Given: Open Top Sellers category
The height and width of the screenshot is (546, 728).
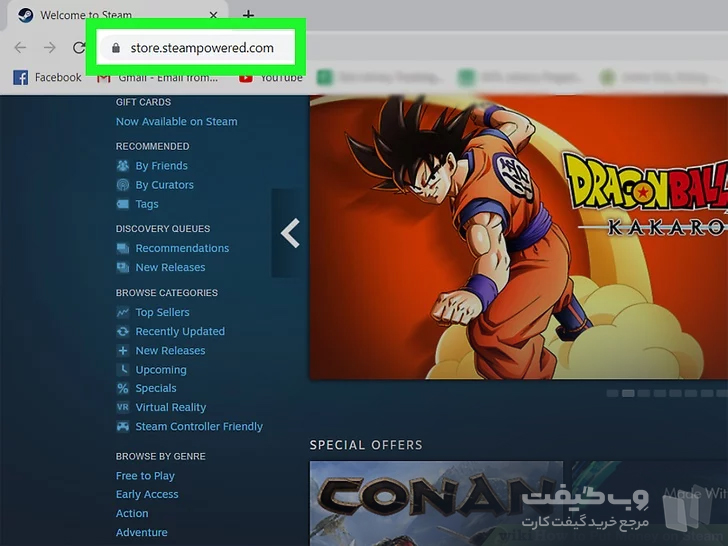Looking at the screenshot, I should point(162,312).
